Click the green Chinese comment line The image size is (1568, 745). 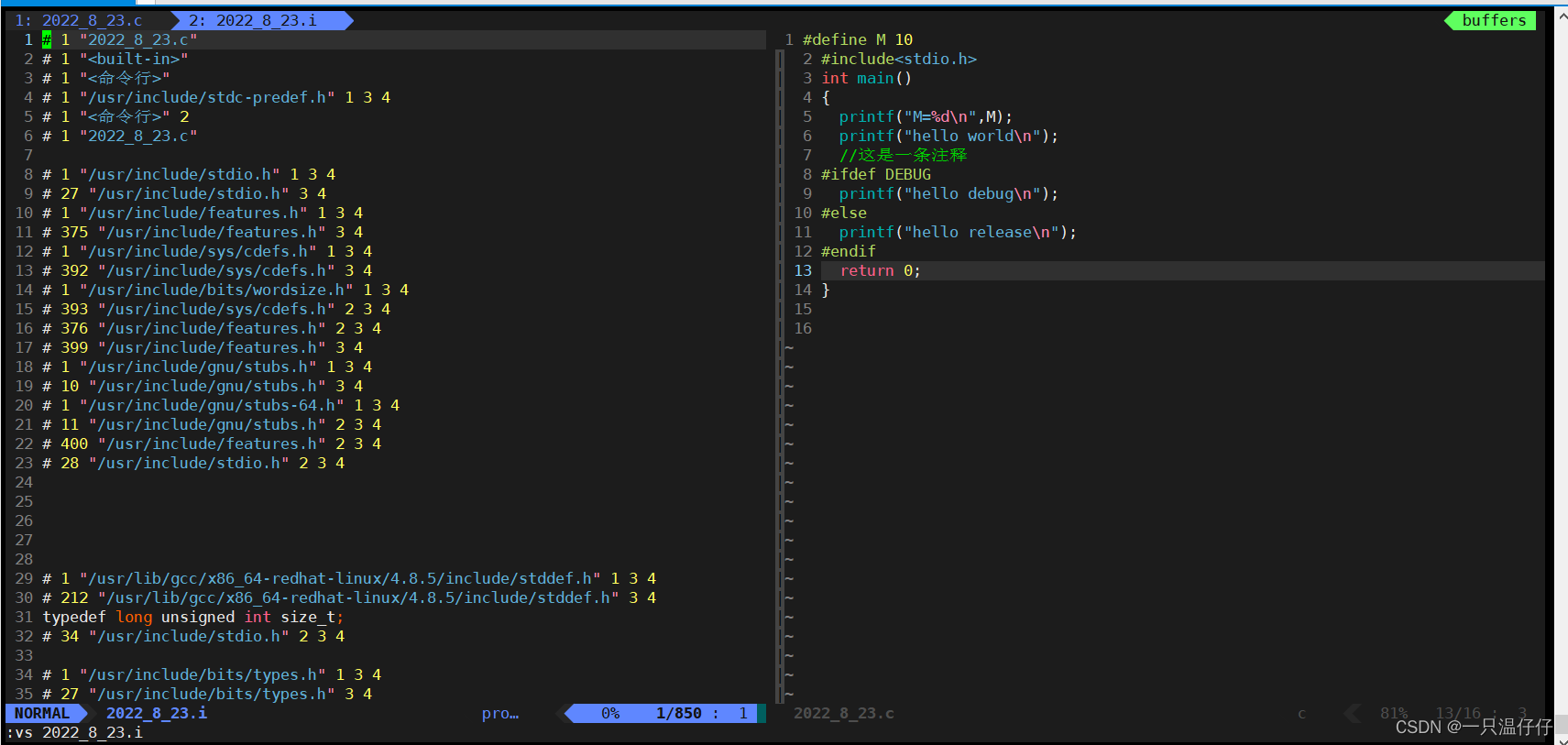pyautogui.click(x=904, y=155)
